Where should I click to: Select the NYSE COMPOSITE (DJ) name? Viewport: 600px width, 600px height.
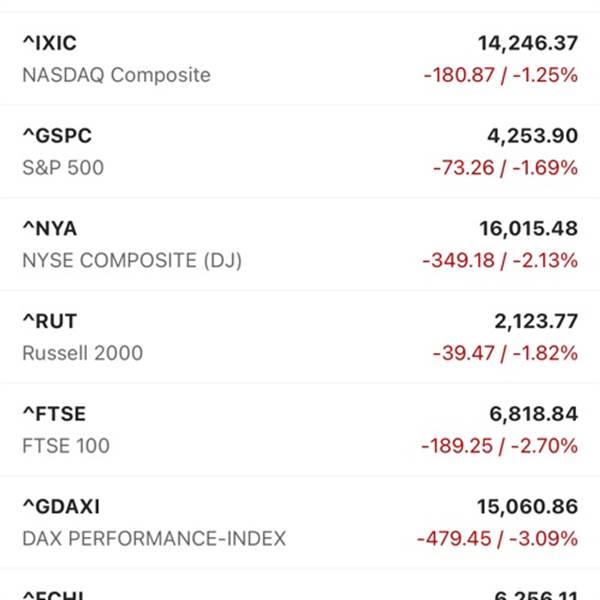(x=132, y=261)
